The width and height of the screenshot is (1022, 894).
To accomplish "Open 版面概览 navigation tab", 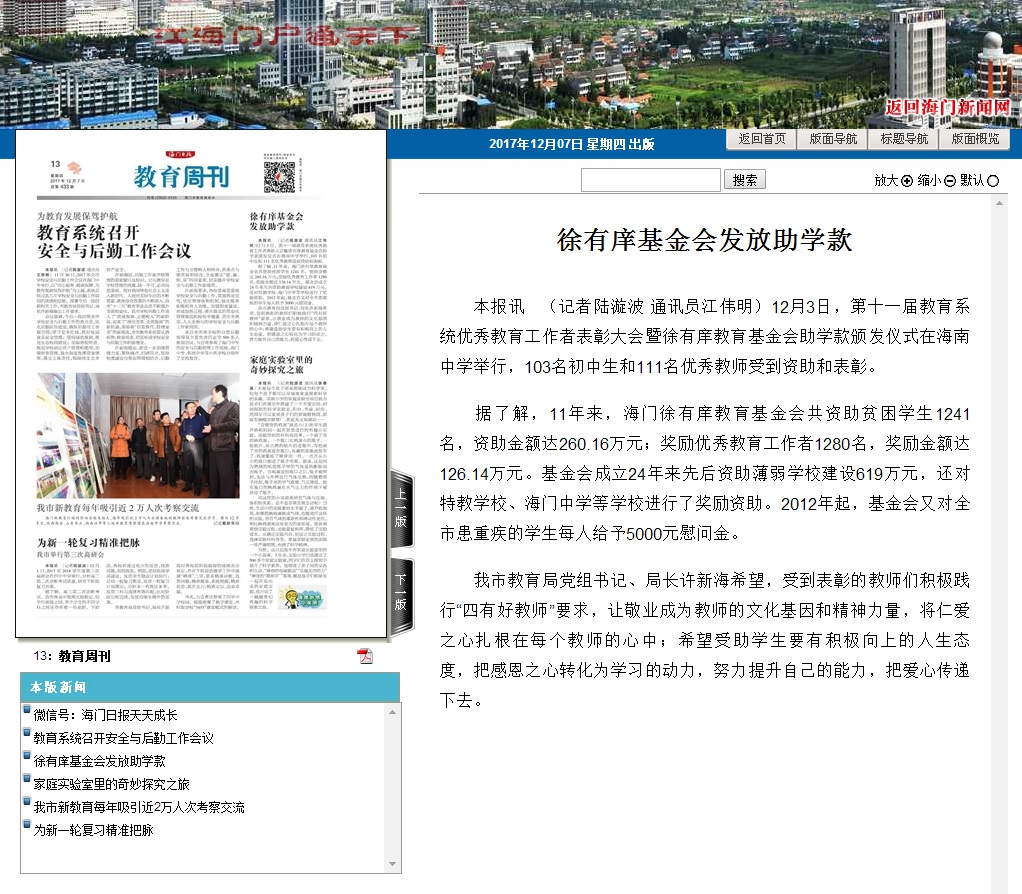I will pyautogui.click(x=975, y=139).
